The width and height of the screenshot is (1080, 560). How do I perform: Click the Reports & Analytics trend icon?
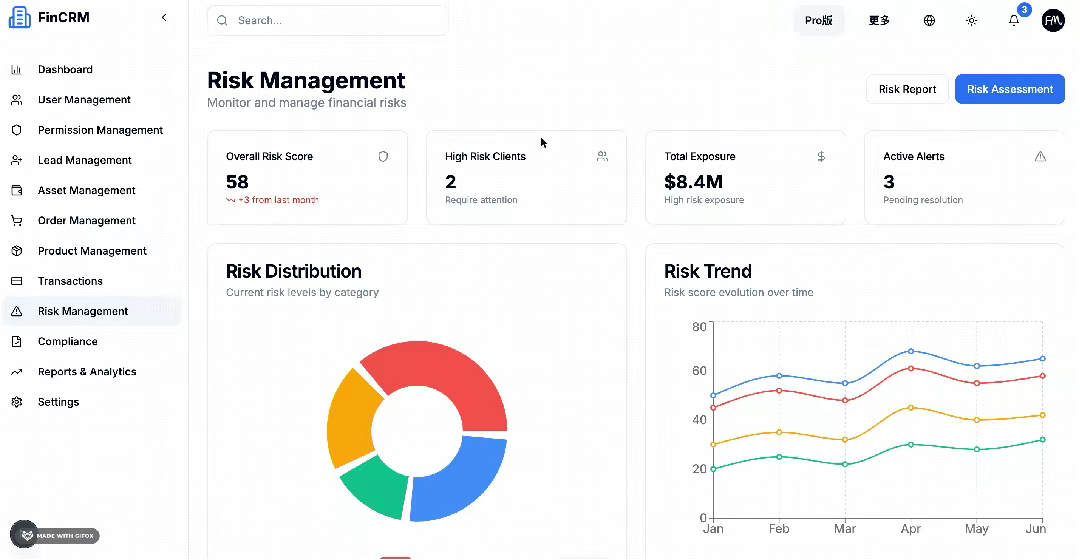[17, 372]
